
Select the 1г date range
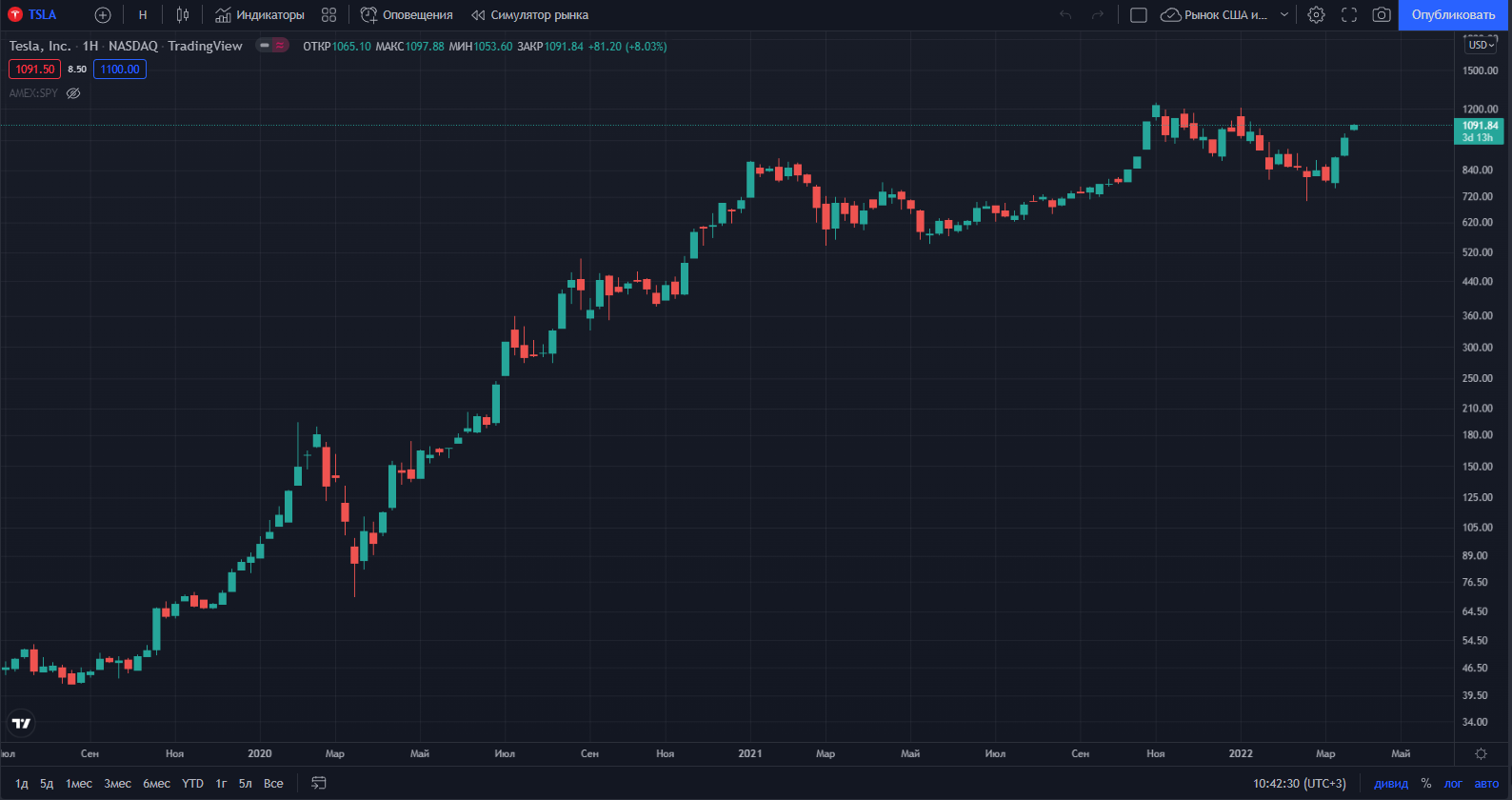(221, 784)
